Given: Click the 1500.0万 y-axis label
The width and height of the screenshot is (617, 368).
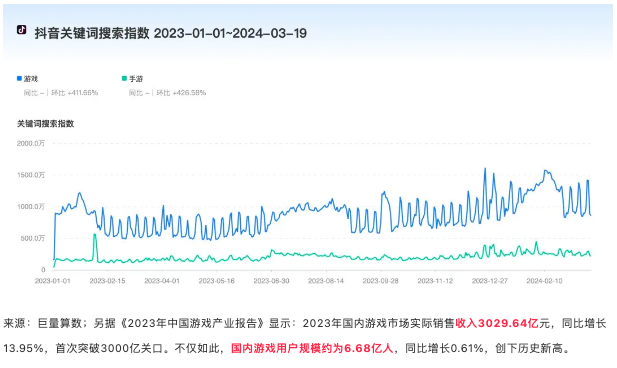Looking at the screenshot, I should click(x=31, y=175).
